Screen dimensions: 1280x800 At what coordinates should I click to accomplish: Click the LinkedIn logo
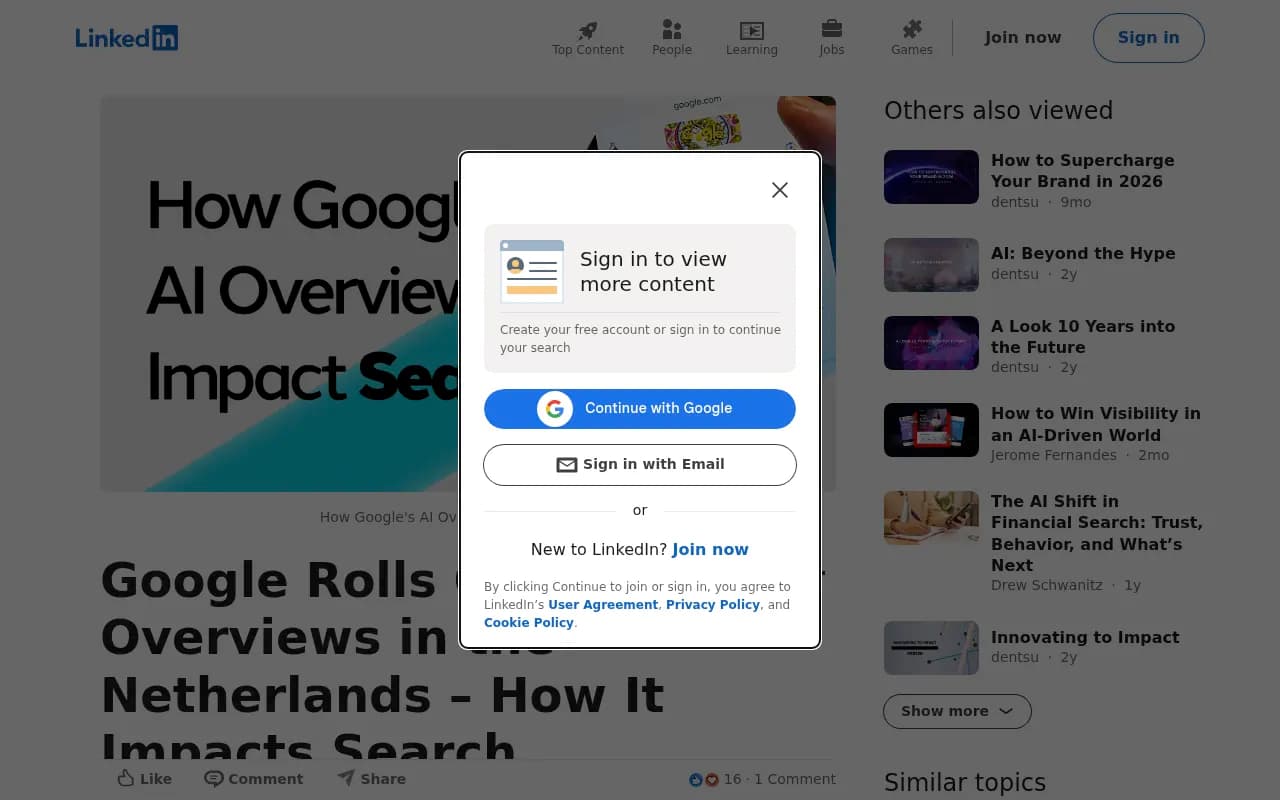point(127,38)
